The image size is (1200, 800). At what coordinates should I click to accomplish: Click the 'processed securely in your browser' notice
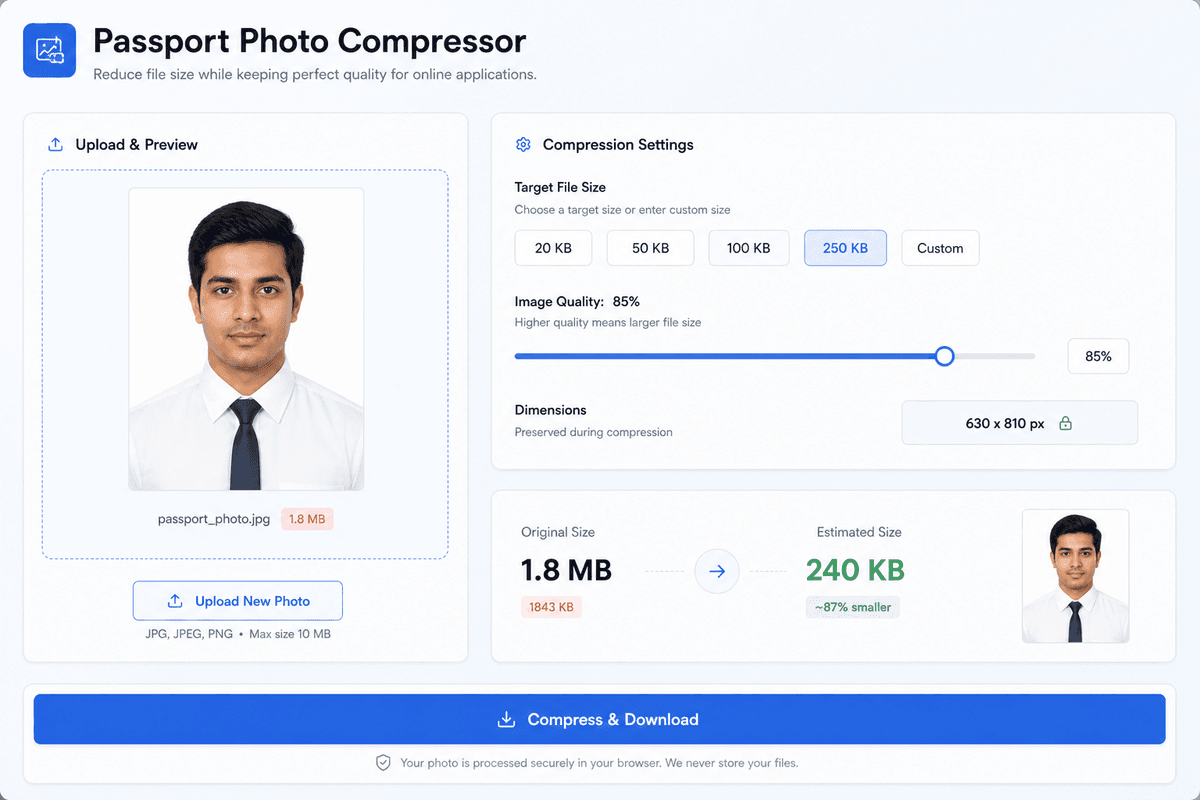pyautogui.click(x=599, y=763)
